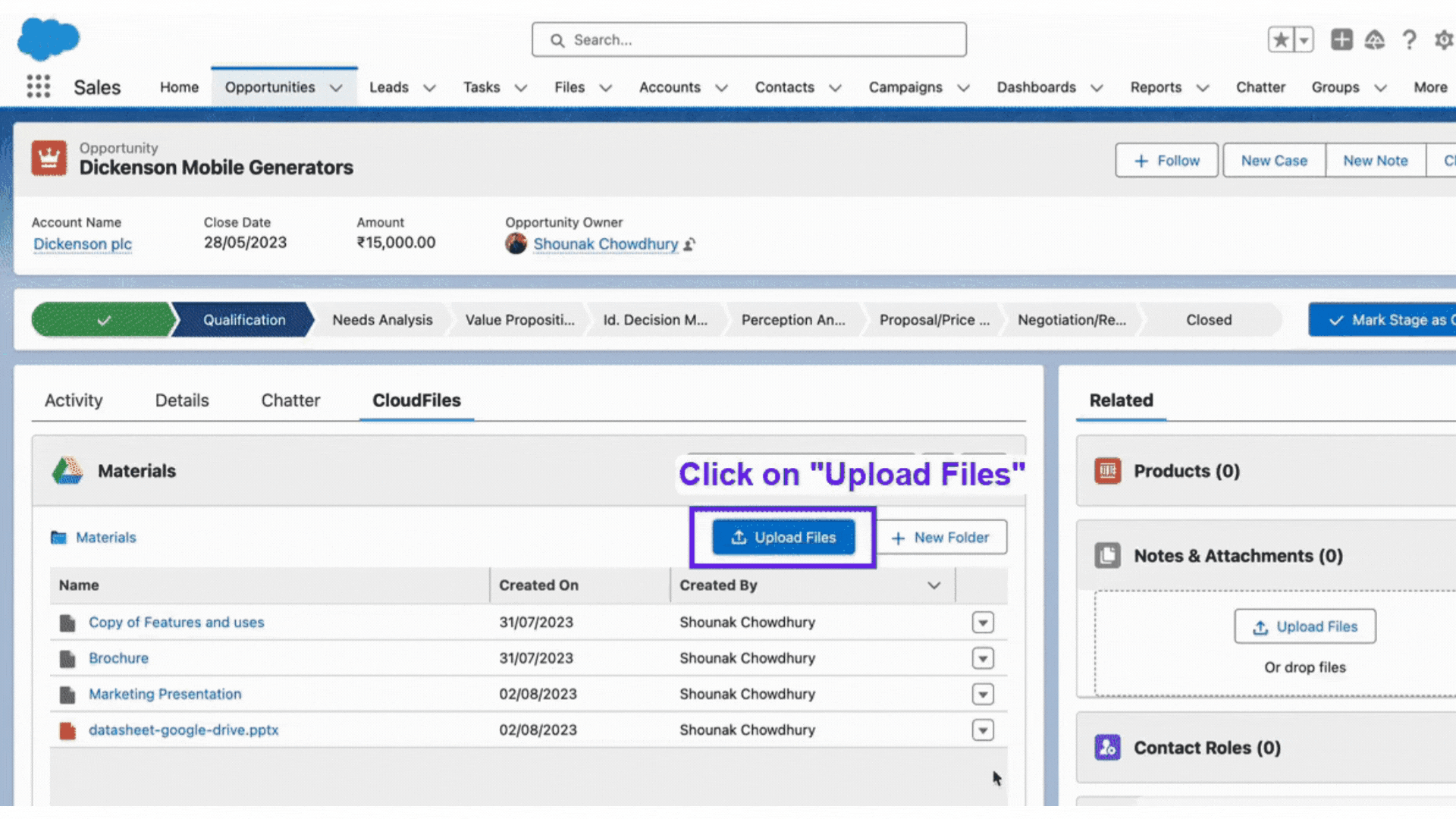Enable Follow for this opportunity
The width and height of the screenshot is (1456, 819).
click(1167, 160)
